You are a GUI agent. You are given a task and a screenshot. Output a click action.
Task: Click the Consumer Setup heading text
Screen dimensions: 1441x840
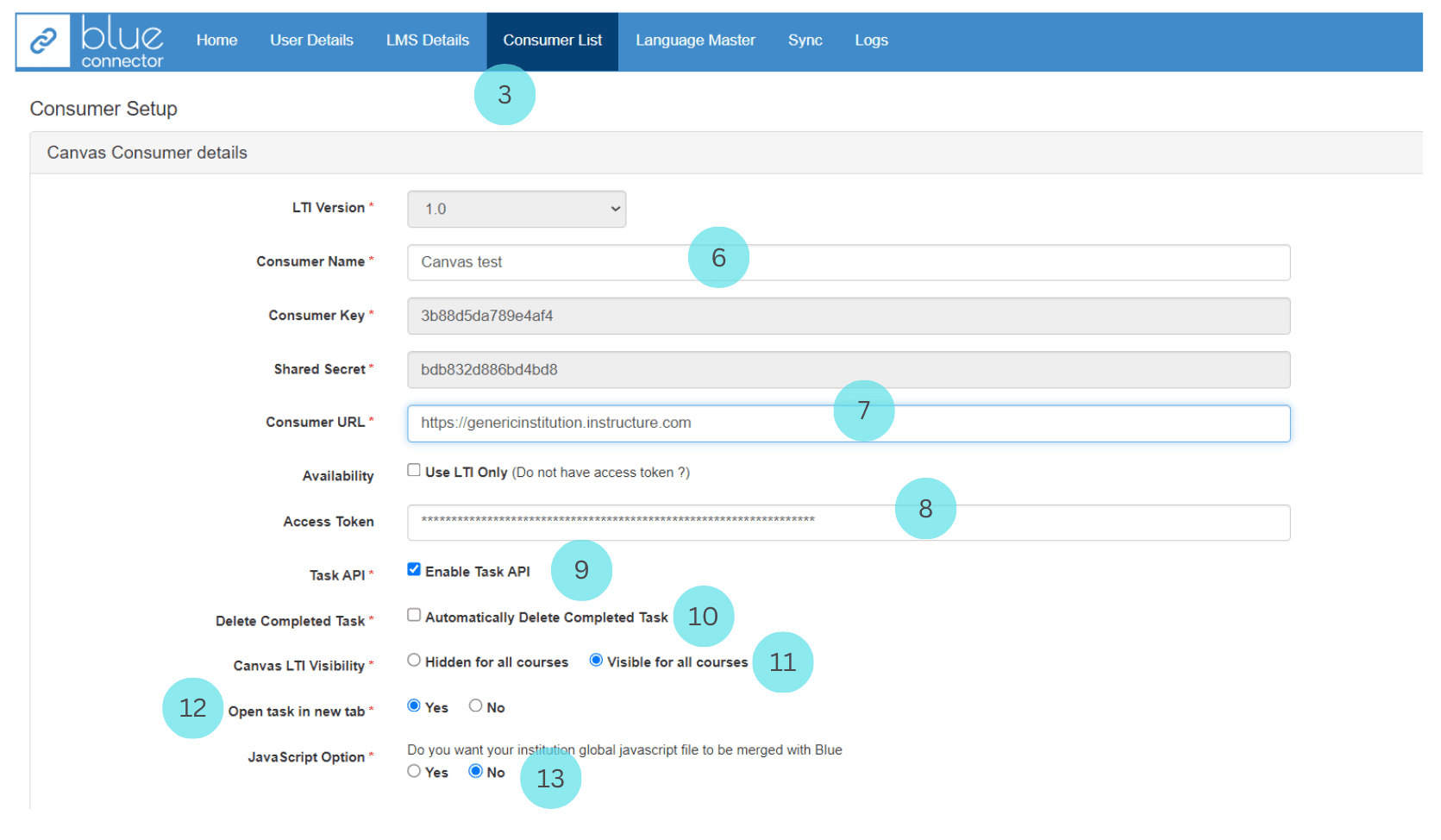(x=103, y=109)
